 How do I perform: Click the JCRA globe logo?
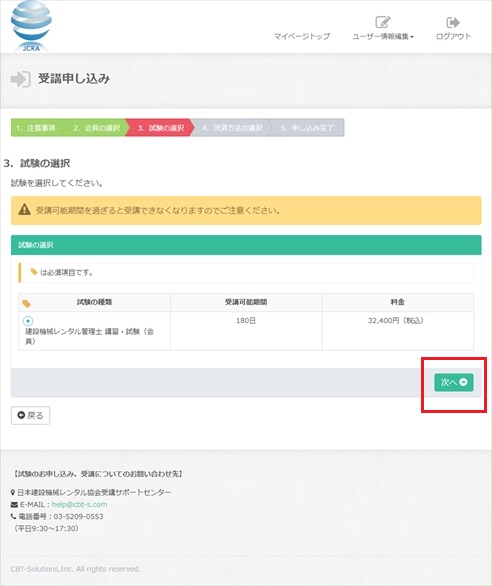(31, 27)
